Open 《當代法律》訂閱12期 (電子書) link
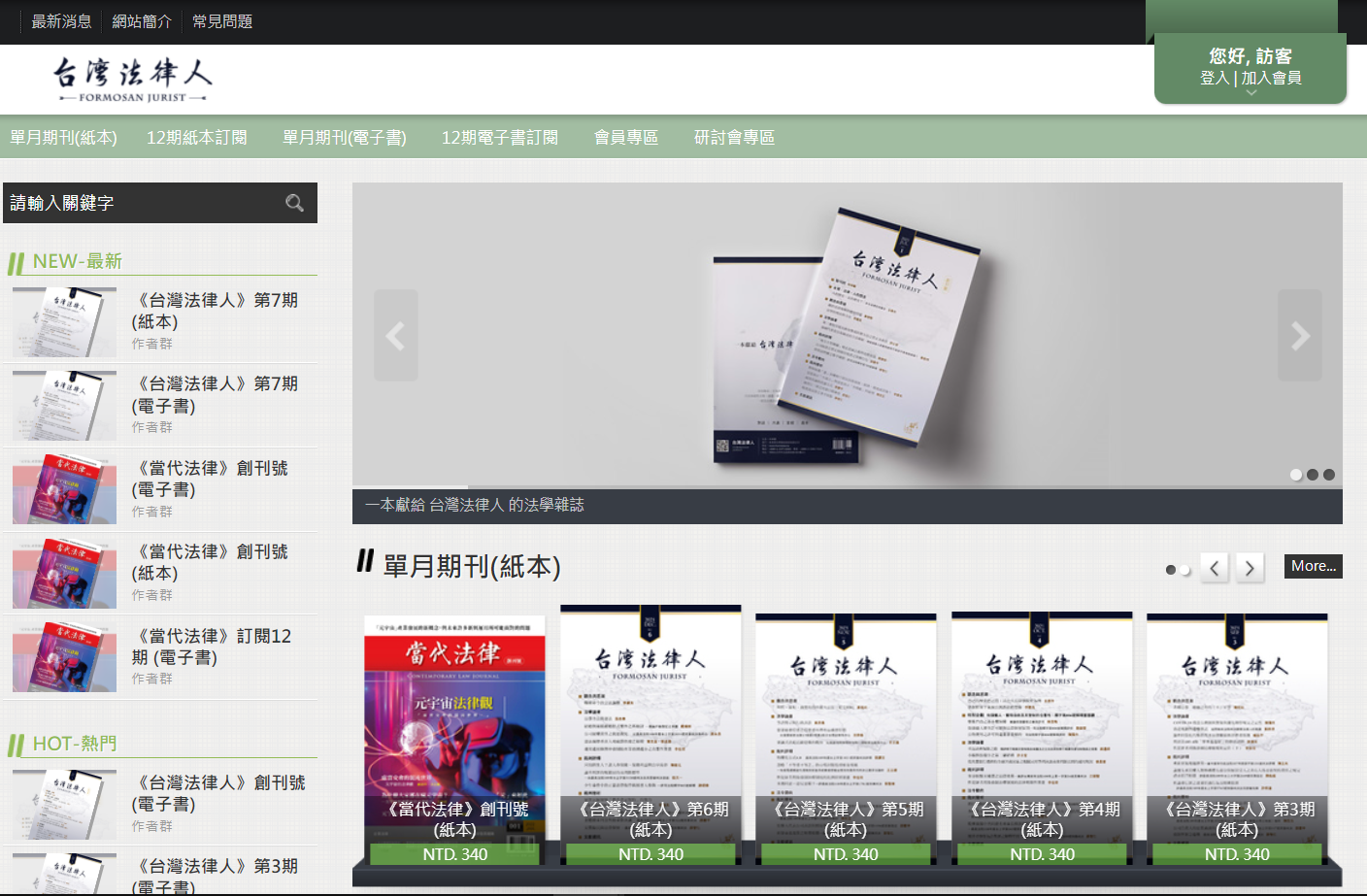Image resolution: width=1367 pixels, height=896 pixels. pos(212,647)
